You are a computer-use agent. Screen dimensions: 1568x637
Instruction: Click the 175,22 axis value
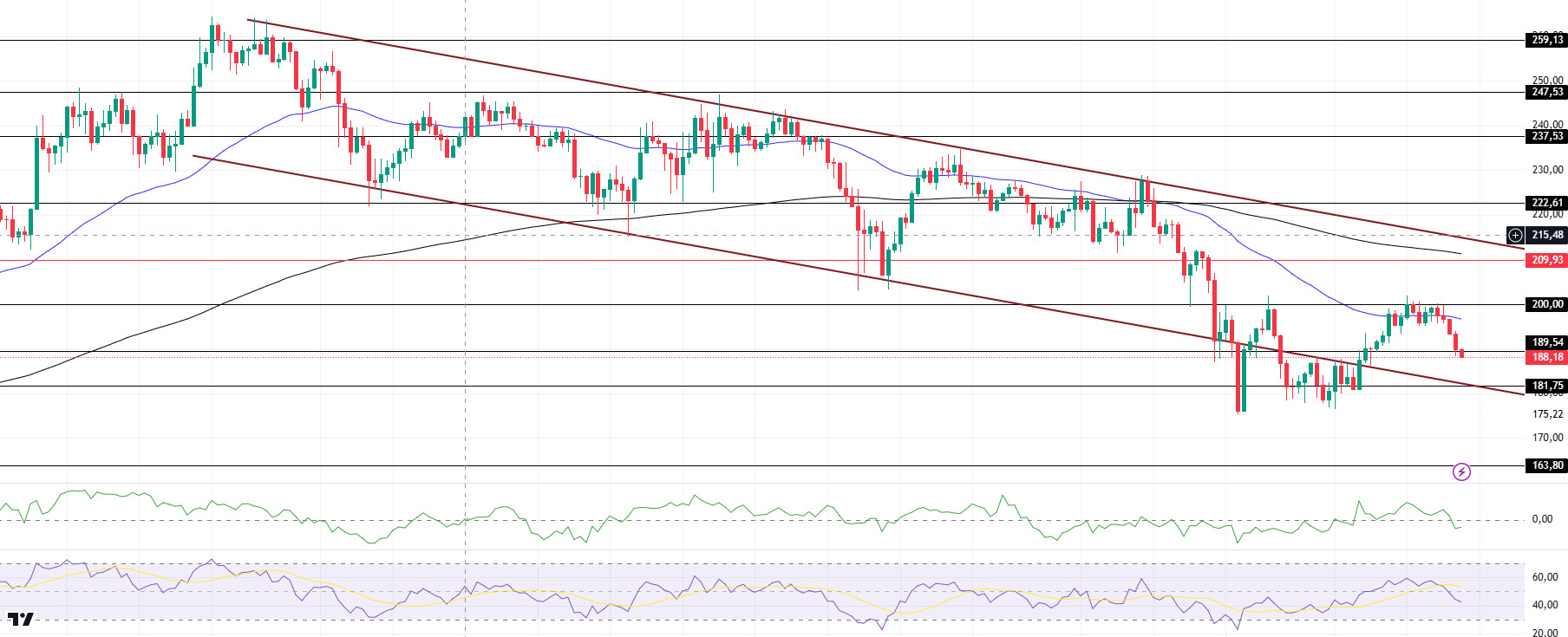1547,414
